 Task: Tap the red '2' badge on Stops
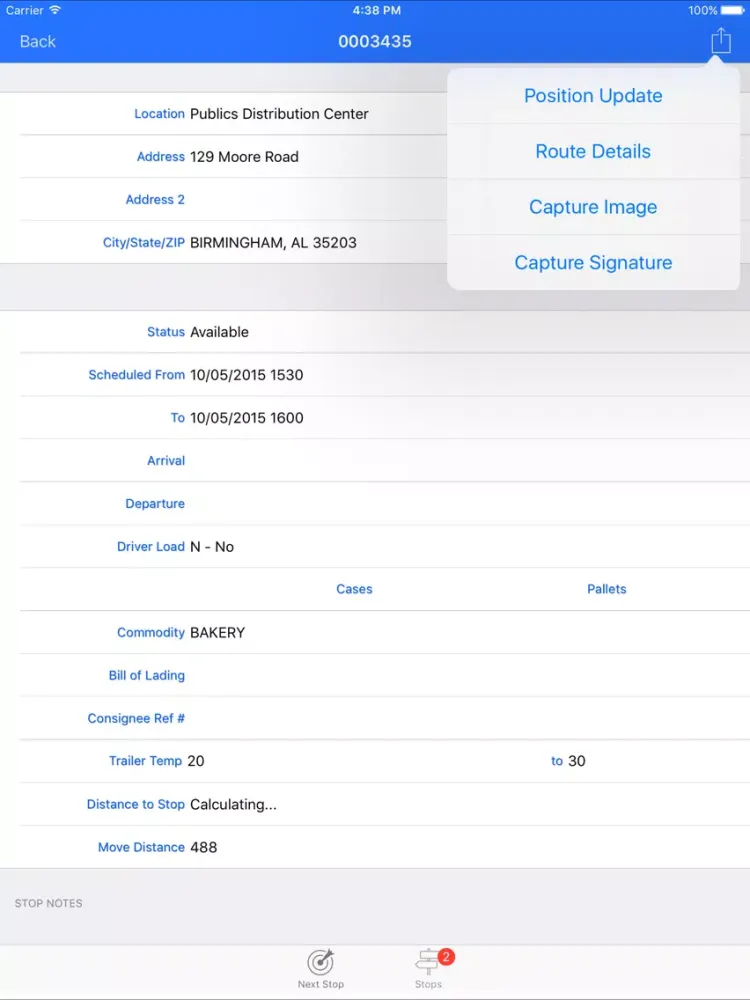point(446,957)
